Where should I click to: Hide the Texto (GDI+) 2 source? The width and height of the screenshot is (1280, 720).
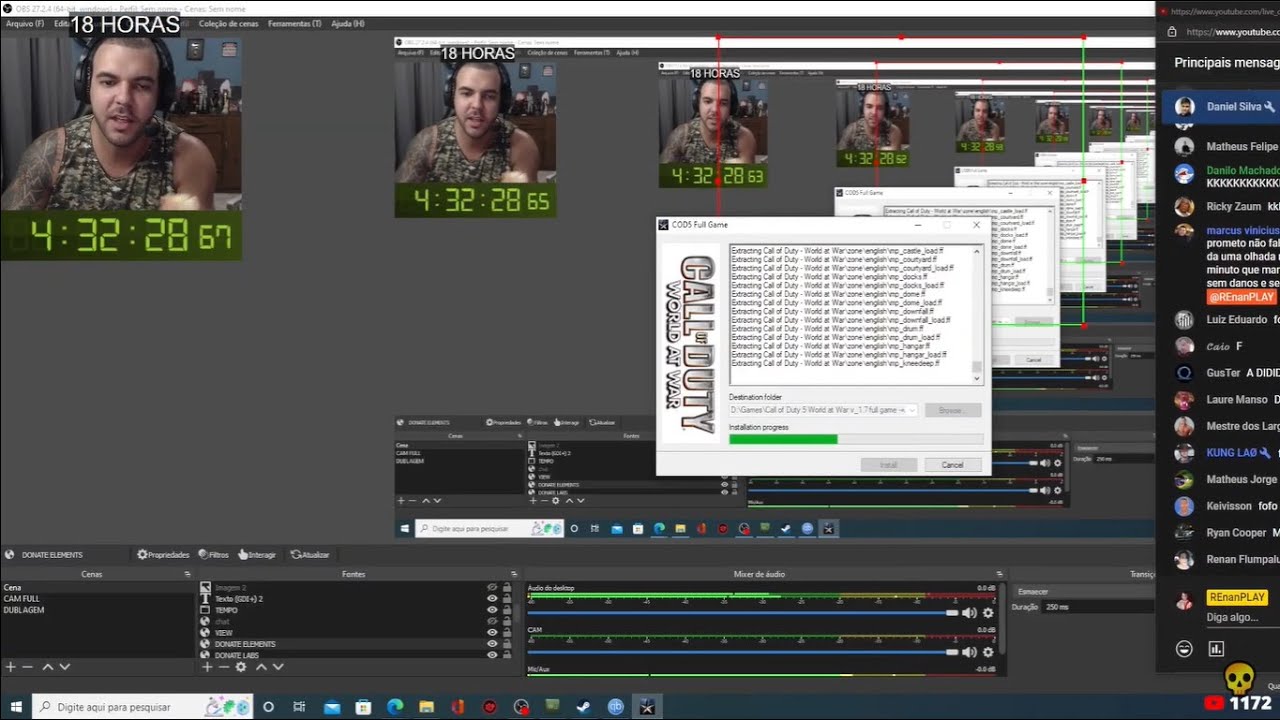point(492,599)
